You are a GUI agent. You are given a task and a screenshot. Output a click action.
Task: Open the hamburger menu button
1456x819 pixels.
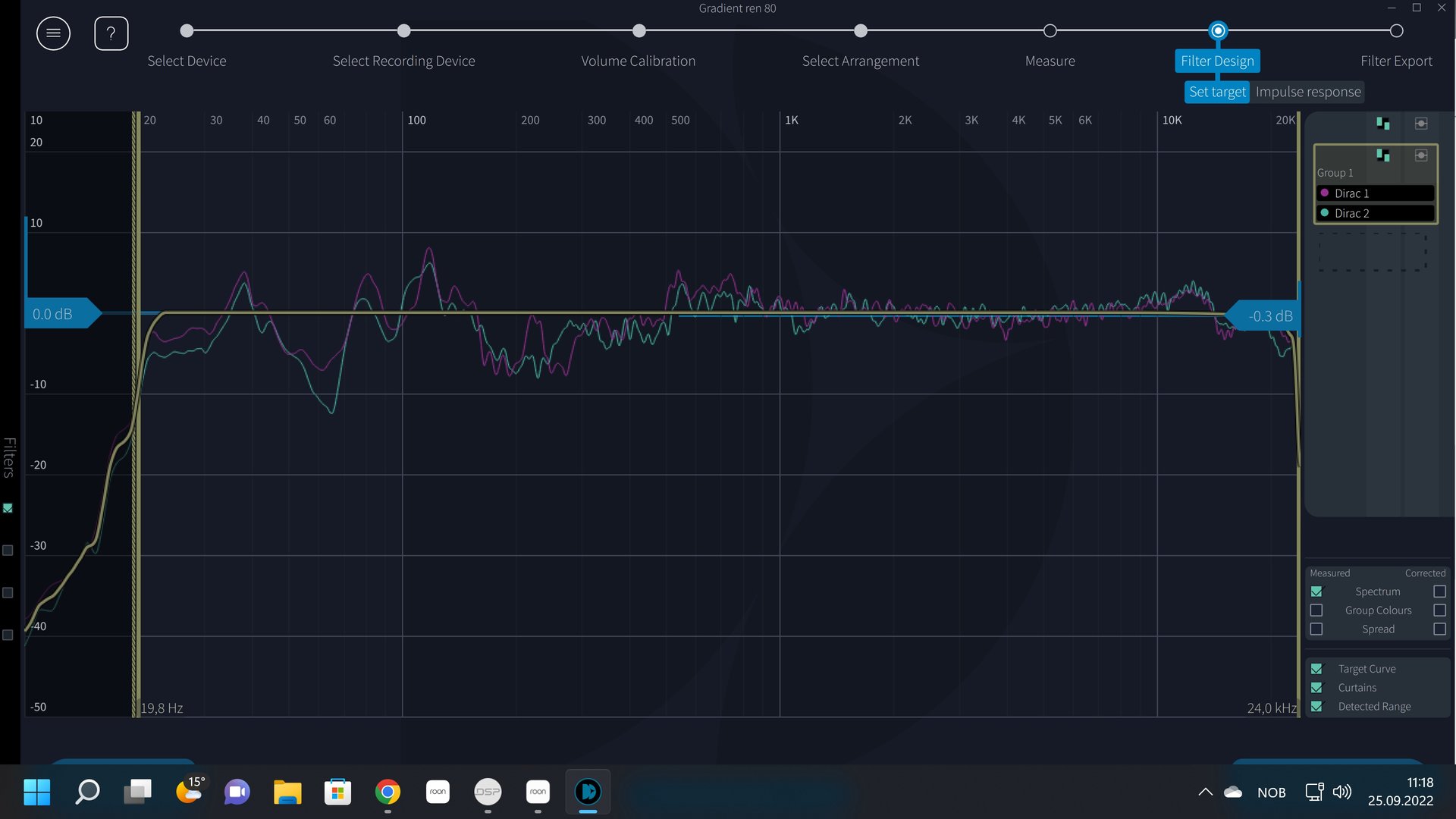click(x=53, y=33)
